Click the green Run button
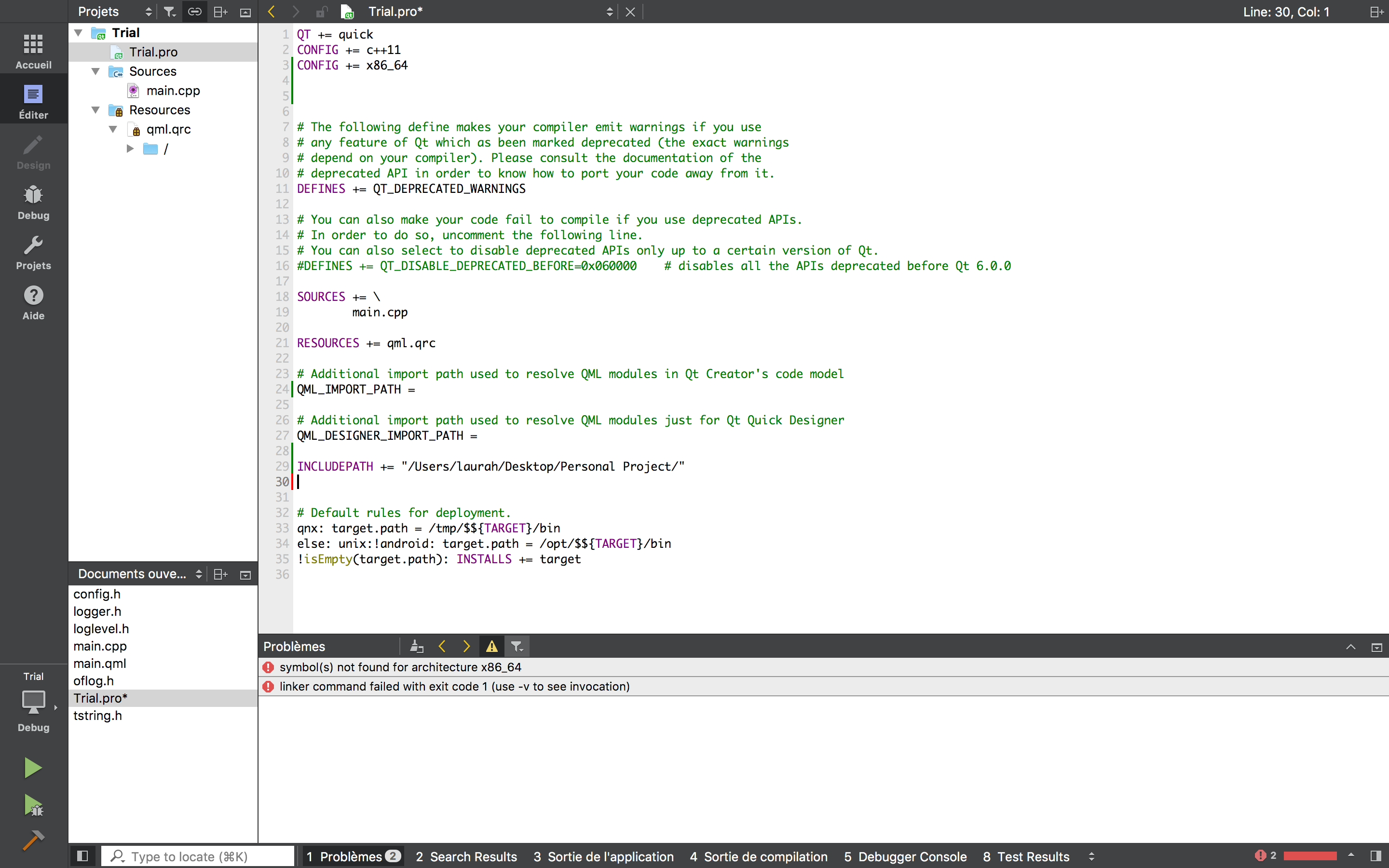This screenshot has width=1389, height=868. tap(33, 768)
